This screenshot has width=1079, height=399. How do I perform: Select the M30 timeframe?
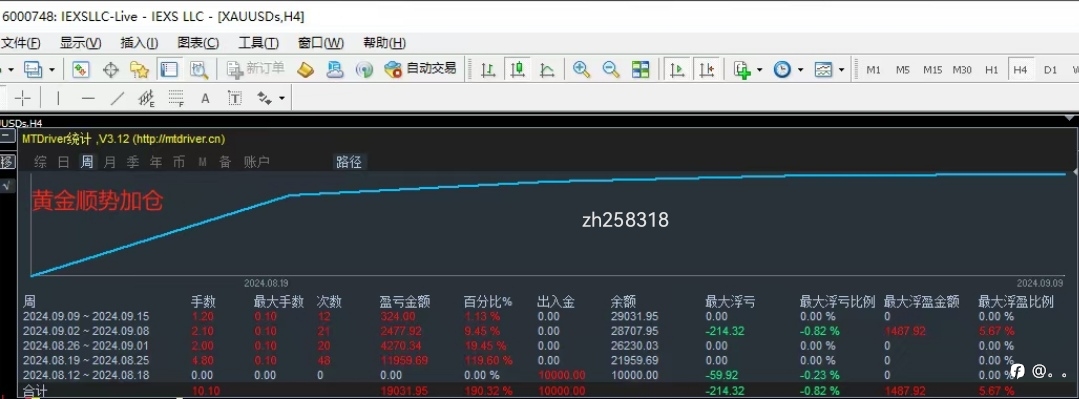click(962, 69)
